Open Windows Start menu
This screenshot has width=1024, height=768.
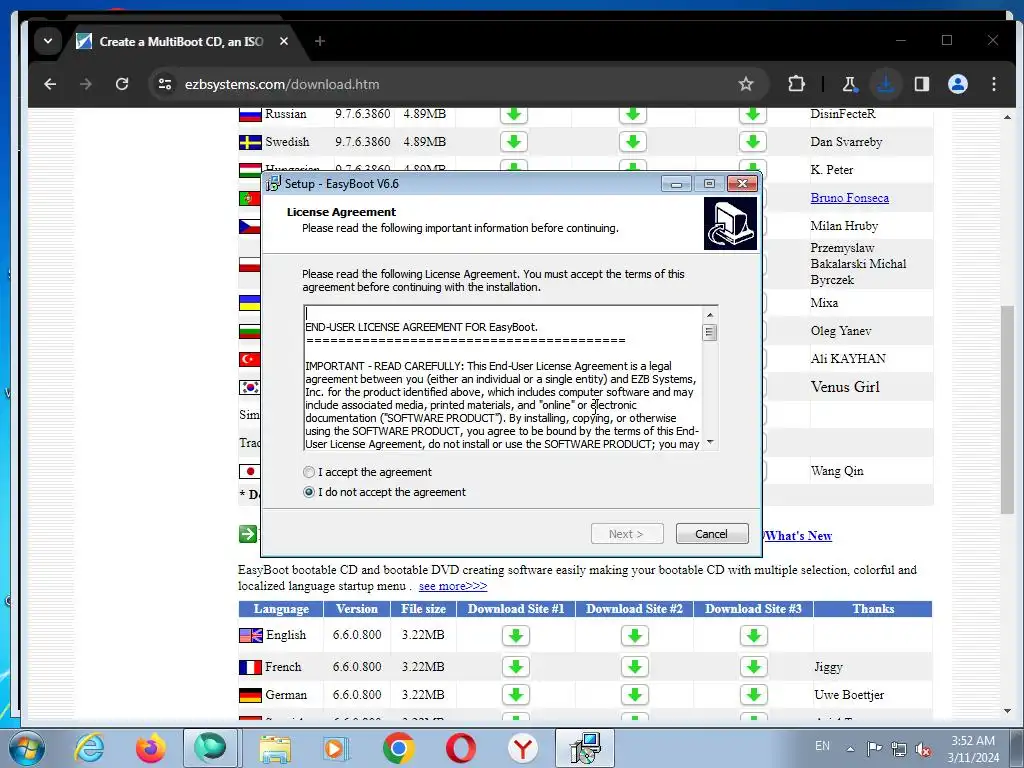(x=27, y=748)
